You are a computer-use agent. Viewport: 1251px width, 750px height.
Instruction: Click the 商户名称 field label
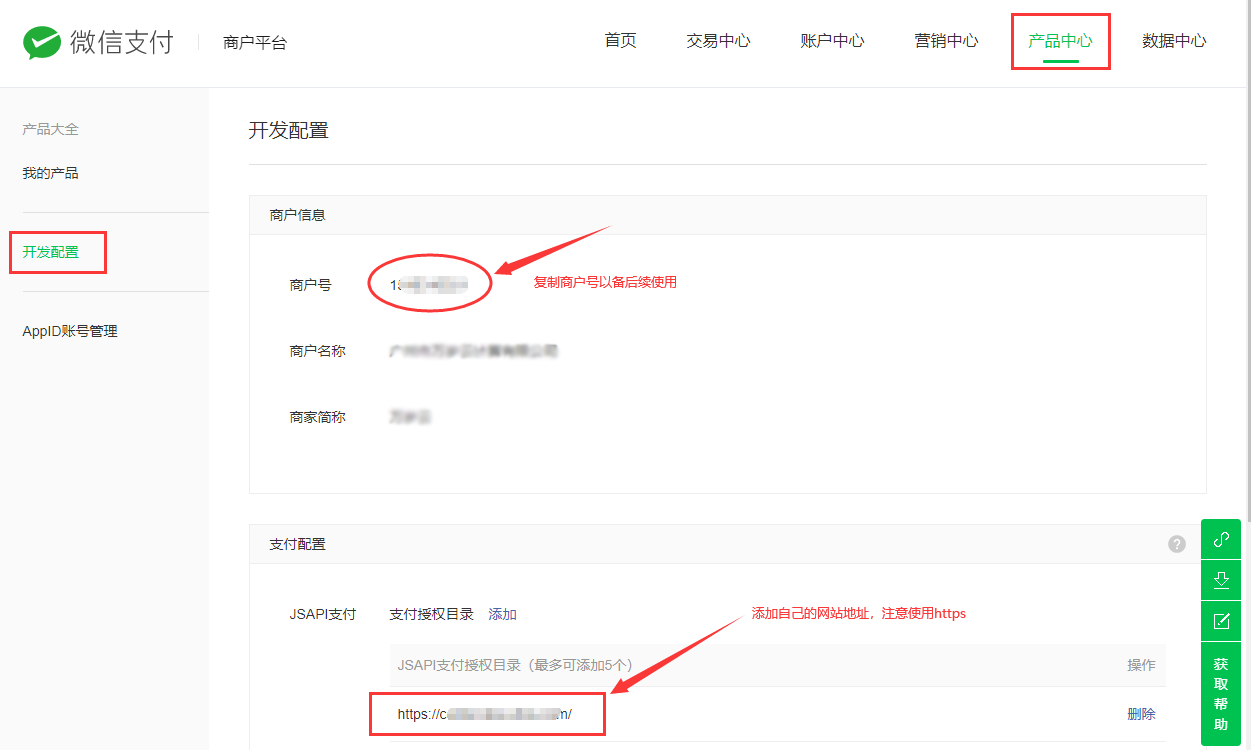point(317,351)
